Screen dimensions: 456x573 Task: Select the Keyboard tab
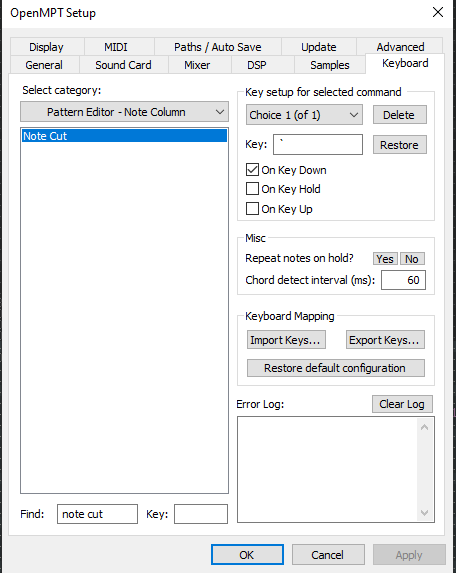coord(405,63)
